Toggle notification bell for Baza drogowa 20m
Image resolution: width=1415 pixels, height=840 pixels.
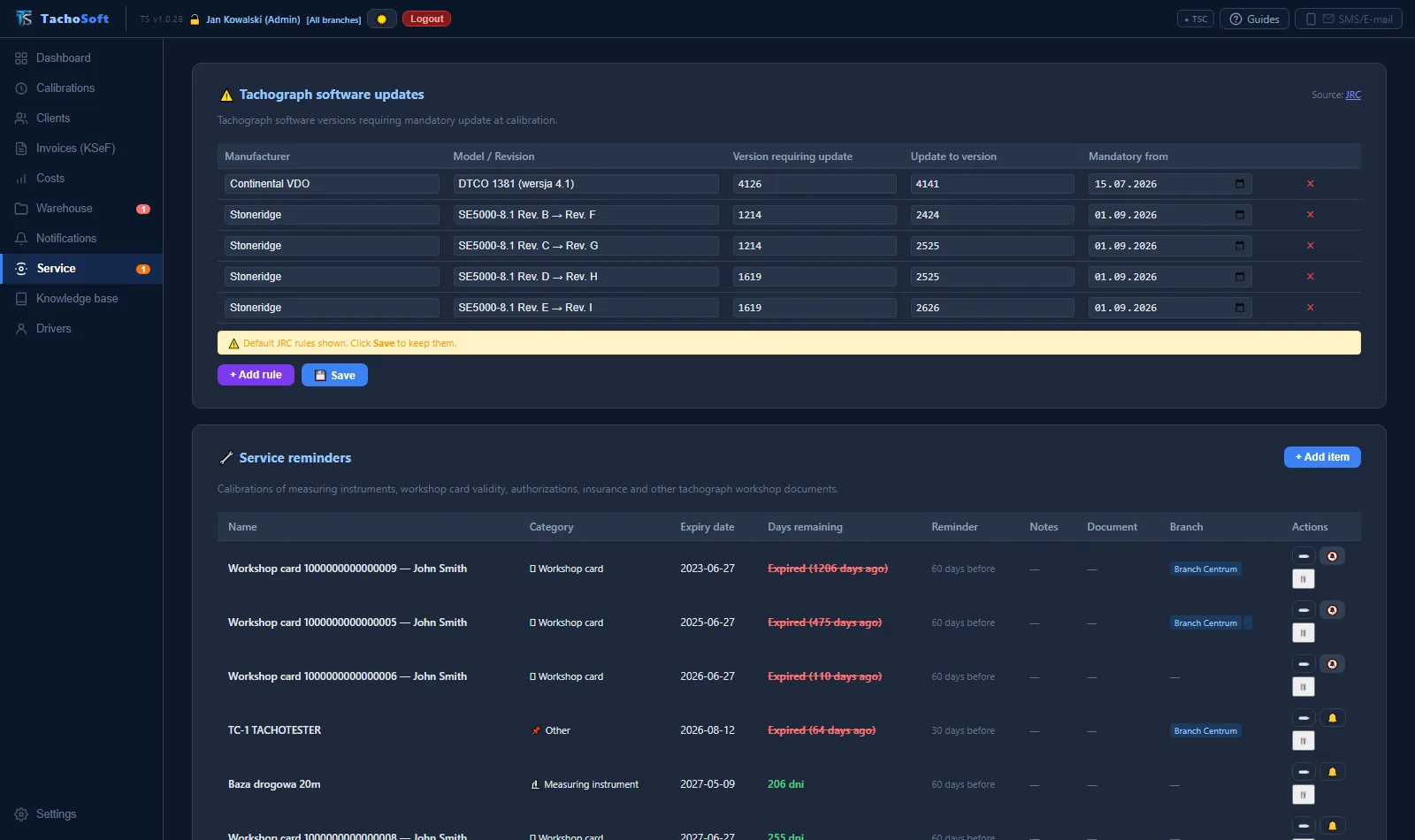tap(1332, 772)
